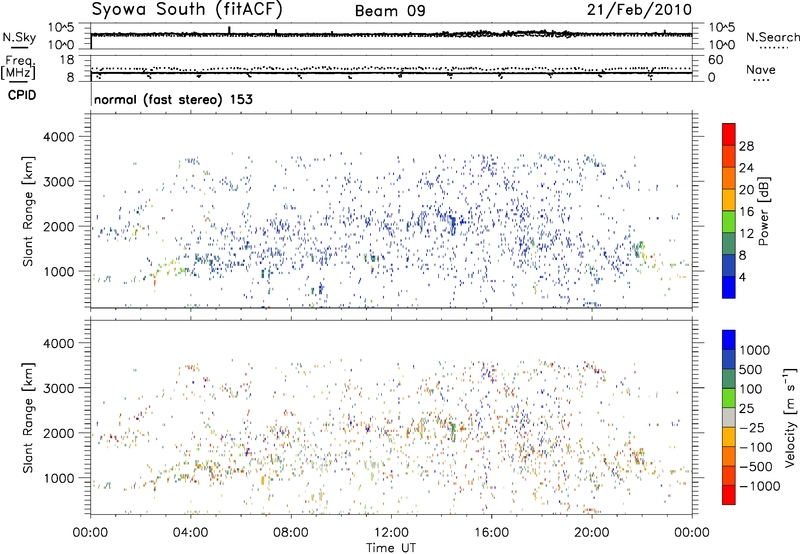Click the '1000' tick in the velocity panel
Viewport: 800px width, 554px height.
(x=58, y=478)
